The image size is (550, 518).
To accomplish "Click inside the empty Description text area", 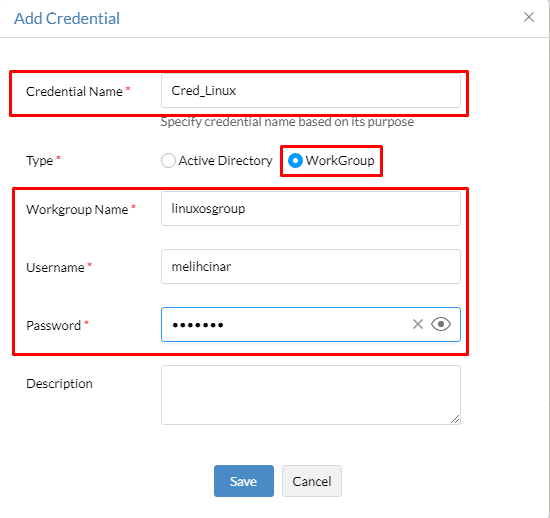I will 311,395.
